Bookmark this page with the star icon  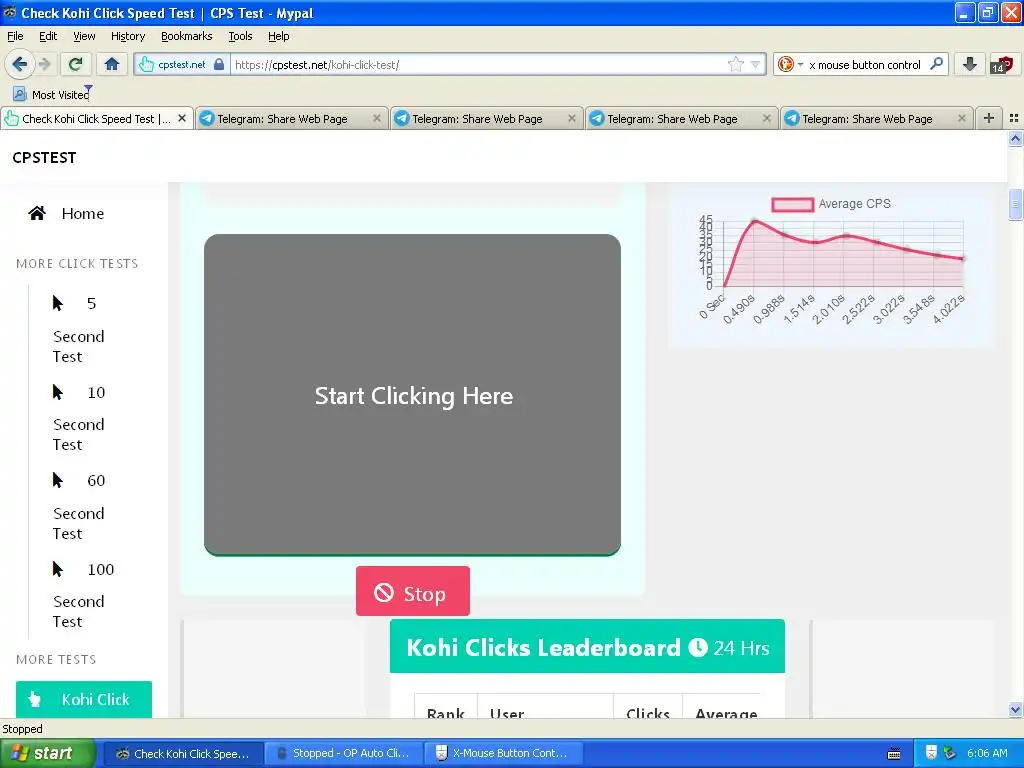point(735,64)
